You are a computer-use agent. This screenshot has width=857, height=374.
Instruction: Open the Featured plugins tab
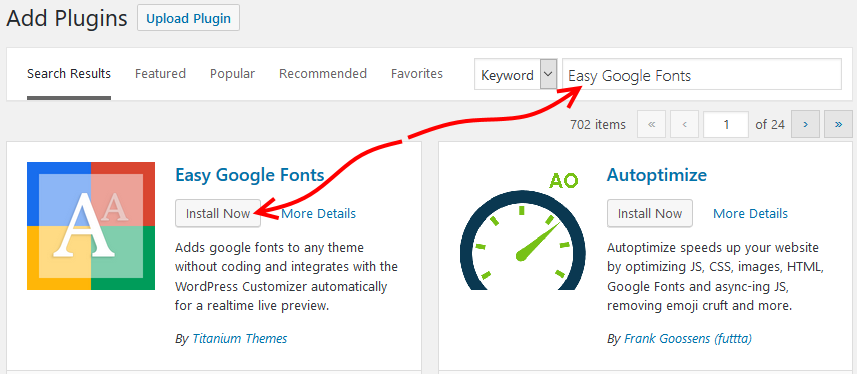tap(160, 73)
